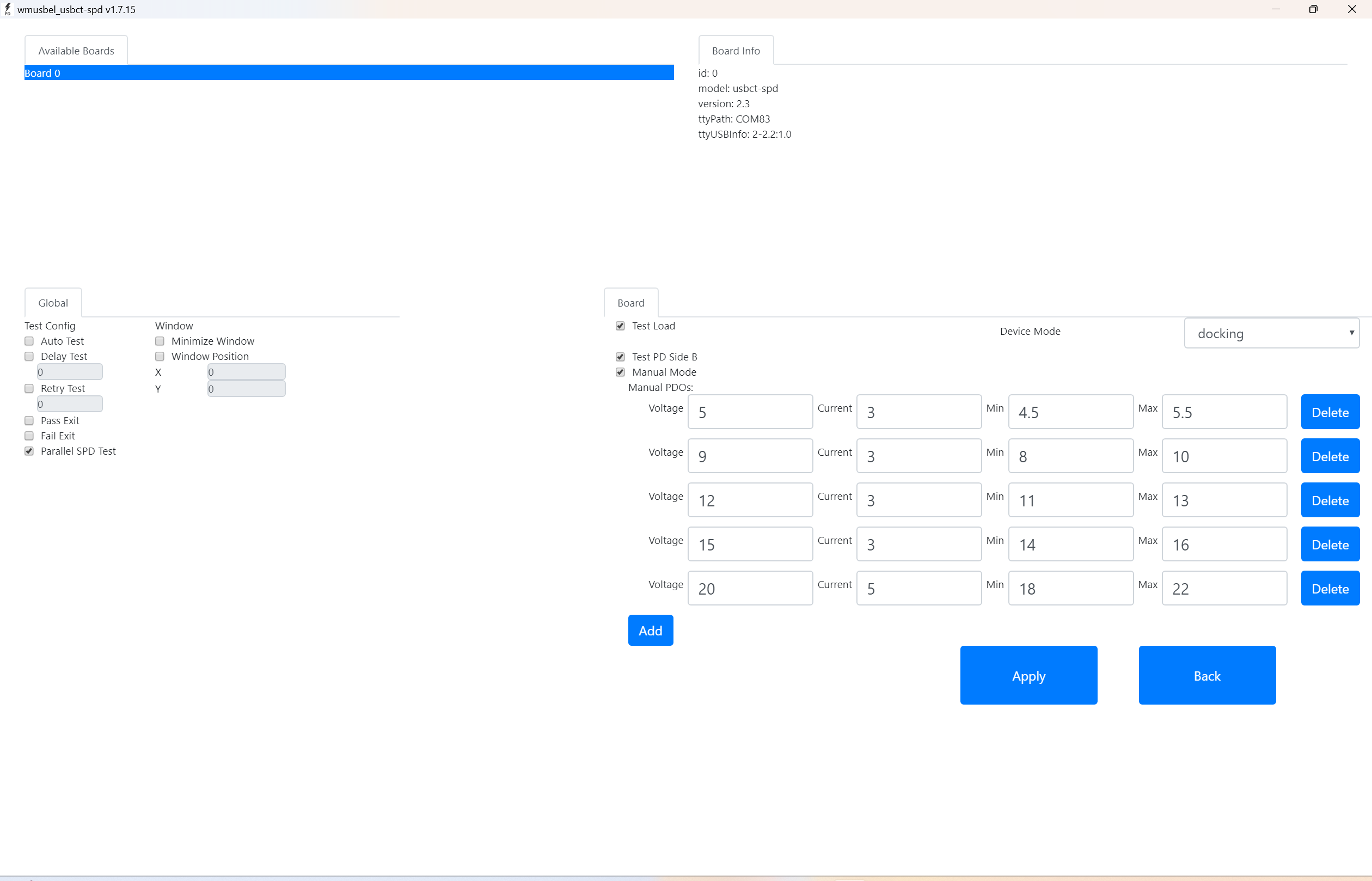Click the Voltage field showing 12
The image size is (1372, 881).
750,500
